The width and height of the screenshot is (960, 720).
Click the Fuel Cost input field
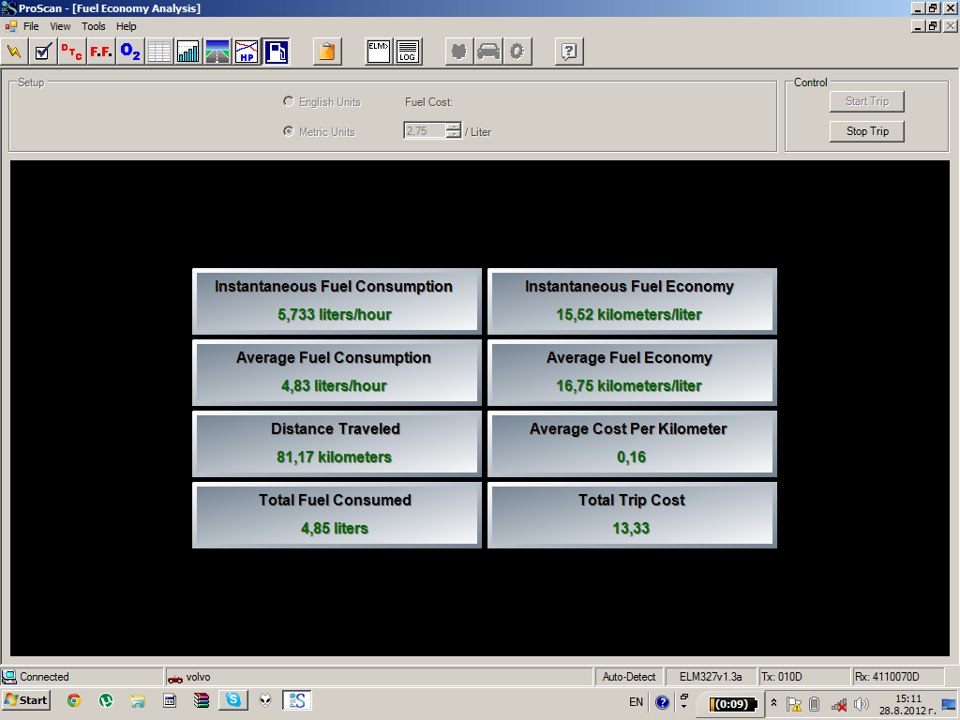[x=424, y=131]
